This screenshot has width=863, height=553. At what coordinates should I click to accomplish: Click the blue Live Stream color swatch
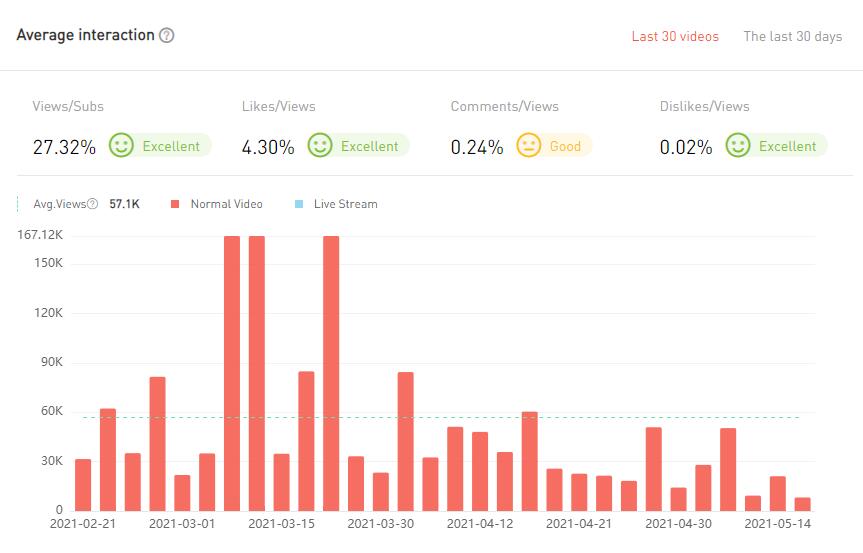pyautogui.click(x=299, y=204)
